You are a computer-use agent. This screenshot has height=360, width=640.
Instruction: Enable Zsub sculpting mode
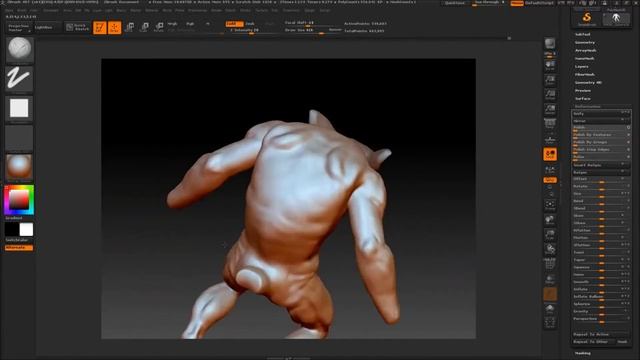(x=250, y=24)
